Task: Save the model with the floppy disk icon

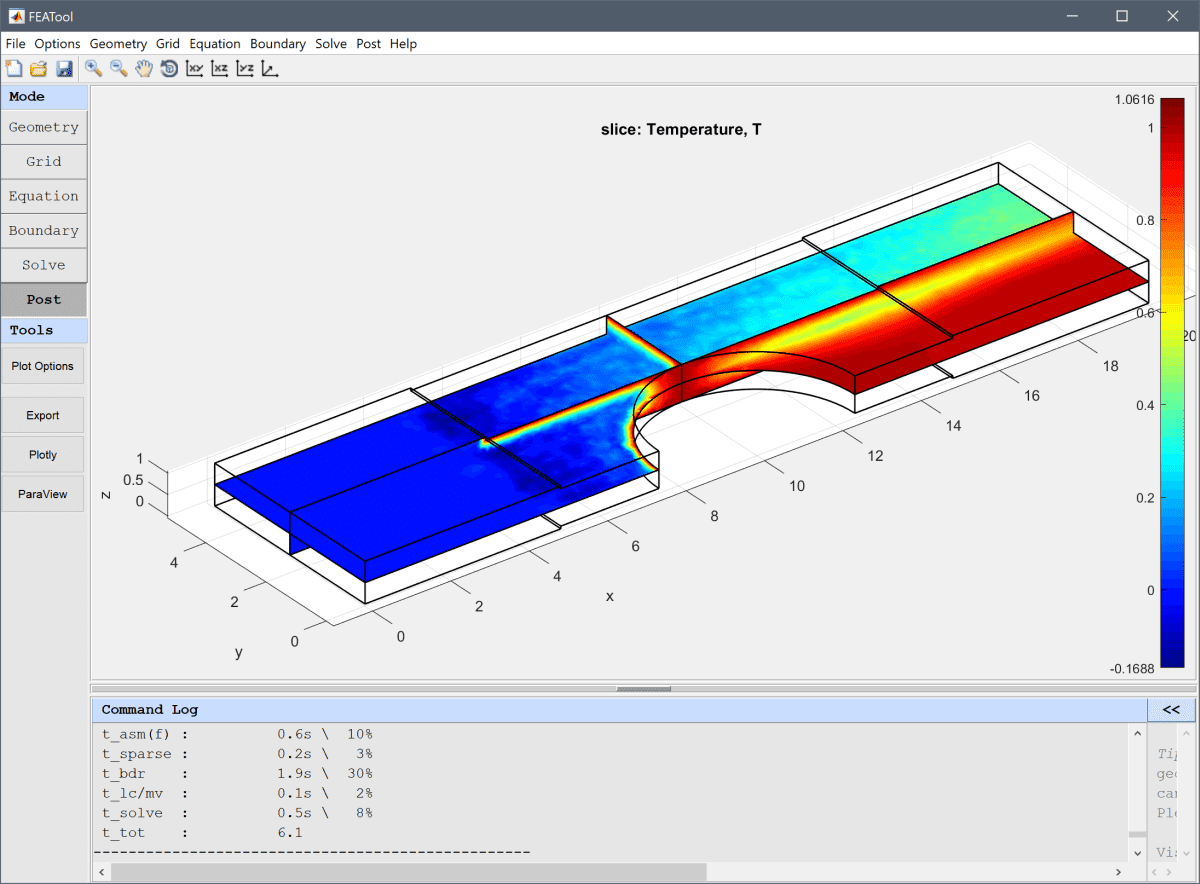Action: [x=64, y=68]
